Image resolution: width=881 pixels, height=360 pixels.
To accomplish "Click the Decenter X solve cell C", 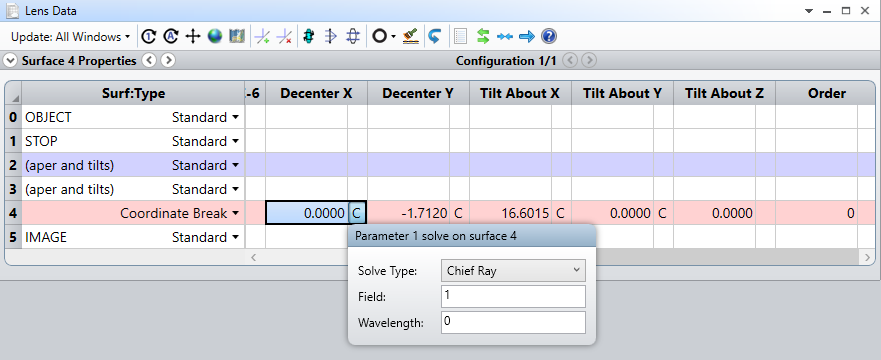I will point(357,213).
